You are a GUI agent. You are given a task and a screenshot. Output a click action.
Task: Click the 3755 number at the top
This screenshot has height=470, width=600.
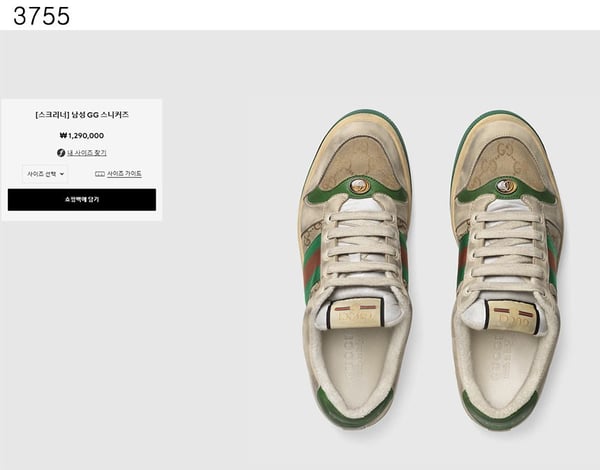41,15
